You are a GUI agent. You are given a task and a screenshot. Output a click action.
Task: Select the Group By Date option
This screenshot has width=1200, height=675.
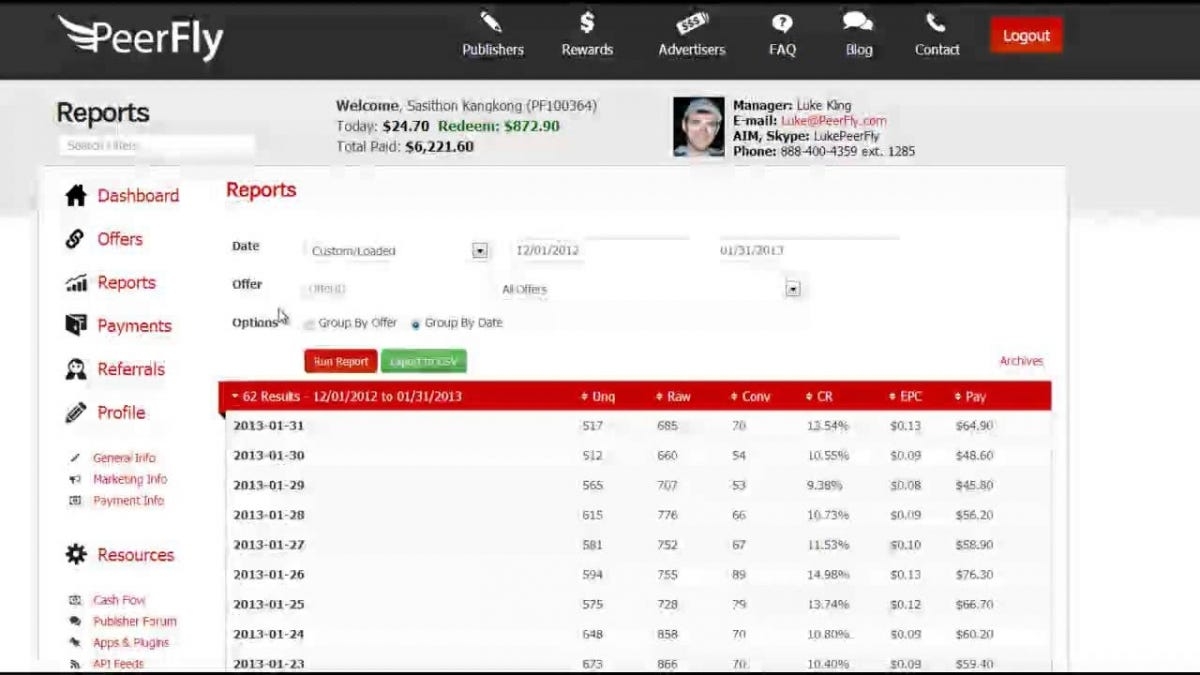[x=416, y=324]
